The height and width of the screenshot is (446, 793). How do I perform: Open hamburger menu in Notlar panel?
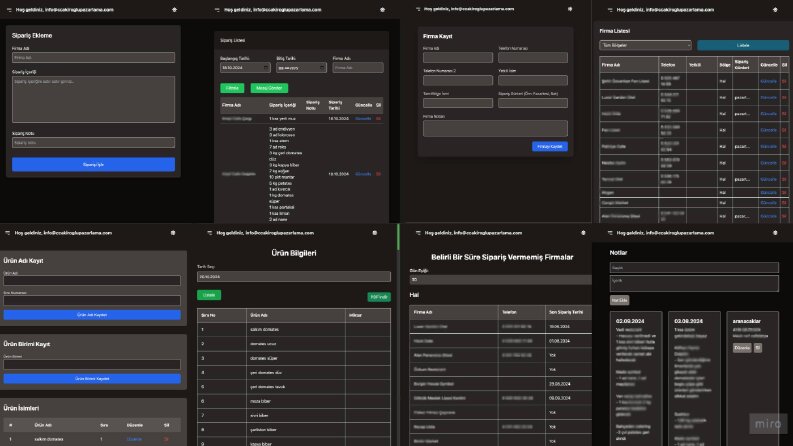point(610,233)
